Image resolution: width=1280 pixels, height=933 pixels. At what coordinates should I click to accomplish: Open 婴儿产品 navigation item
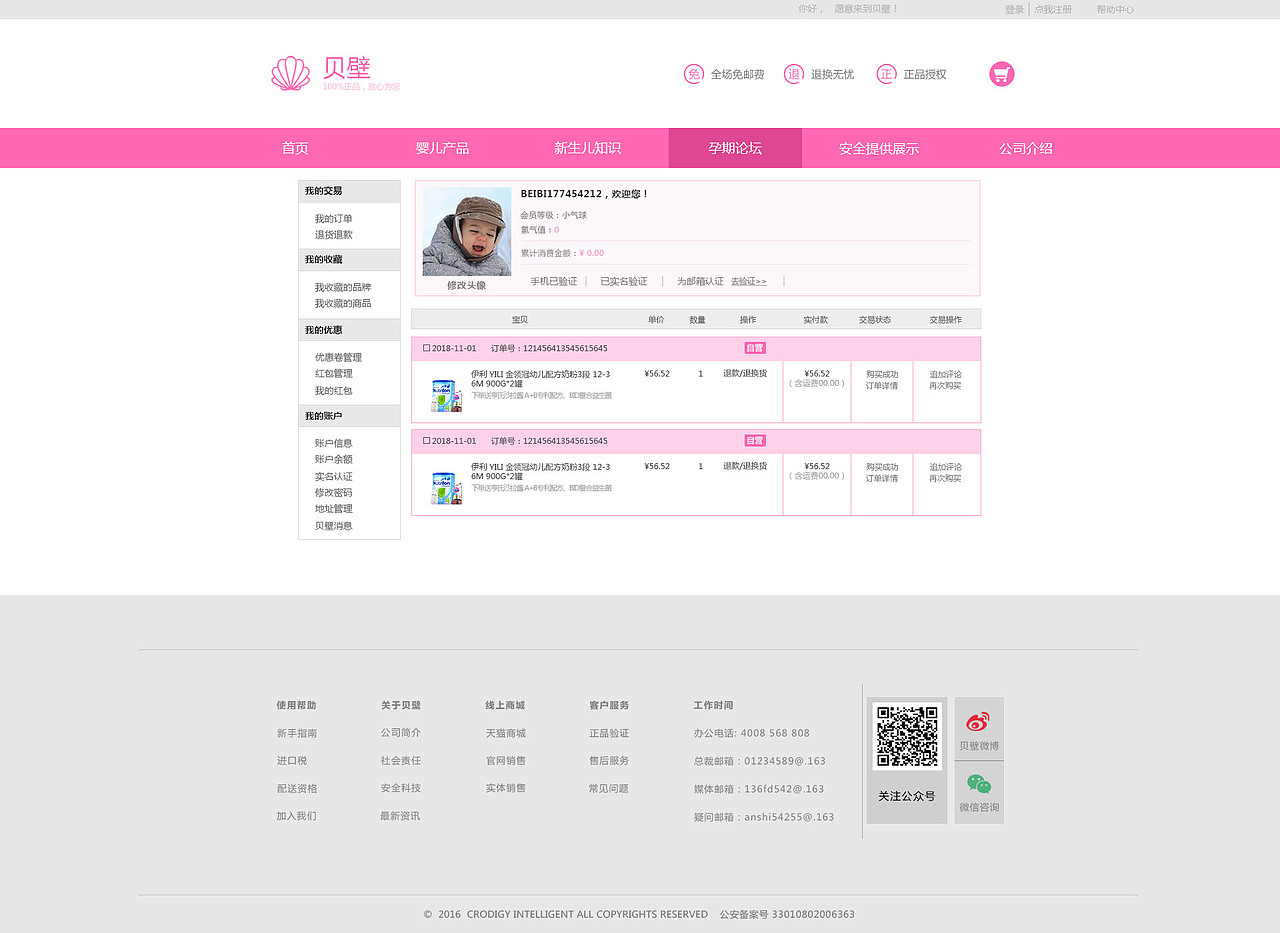tap(442, 148)
